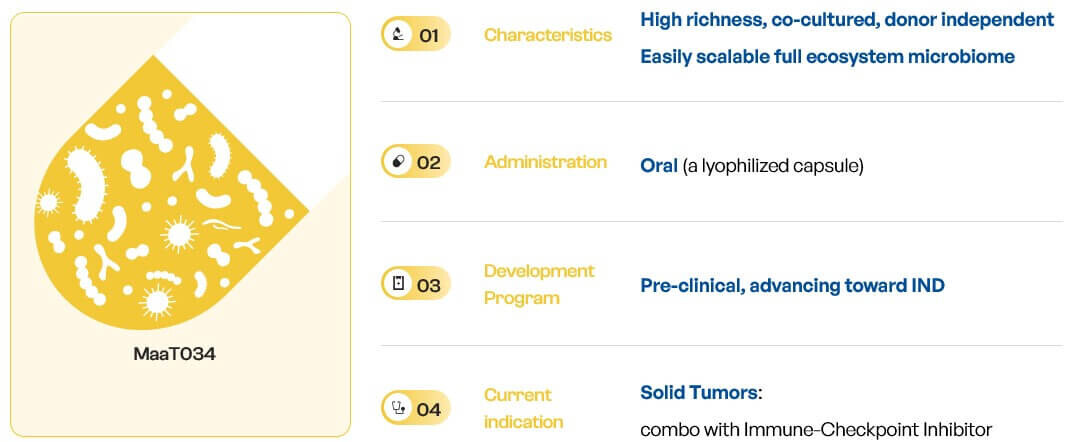
Task: Click "Easily scalable full ecosystem microbiome" text
Action: (x=827, y=57)
